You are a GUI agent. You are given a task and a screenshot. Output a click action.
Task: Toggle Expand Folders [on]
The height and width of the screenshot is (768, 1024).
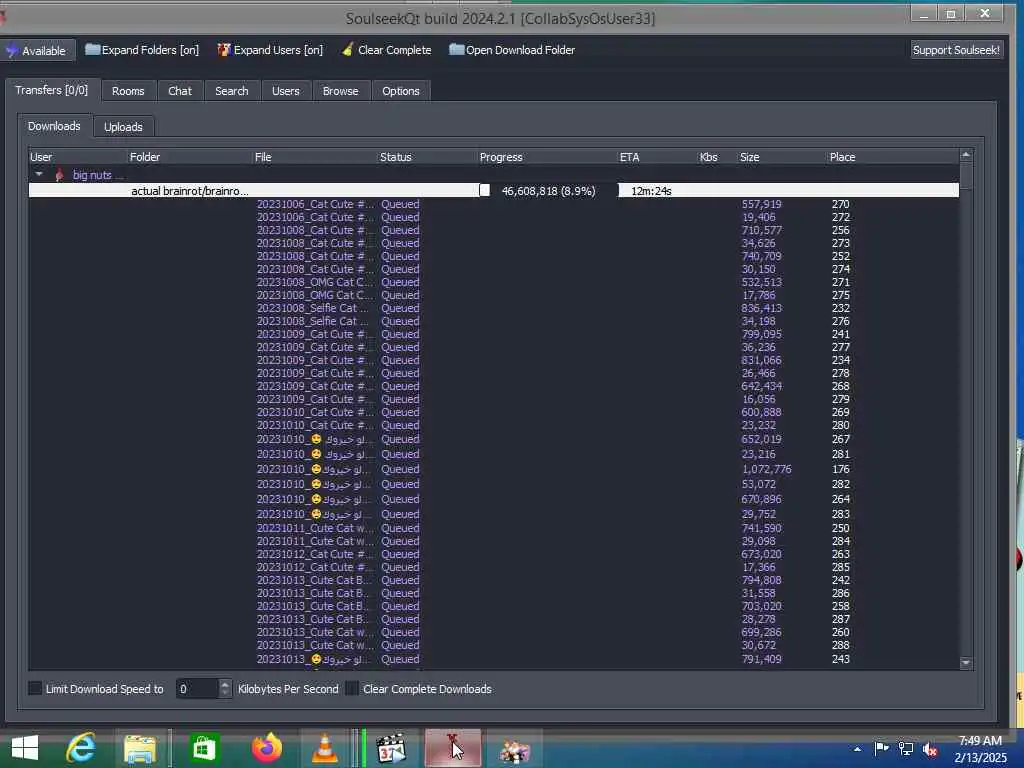[142, 50]
